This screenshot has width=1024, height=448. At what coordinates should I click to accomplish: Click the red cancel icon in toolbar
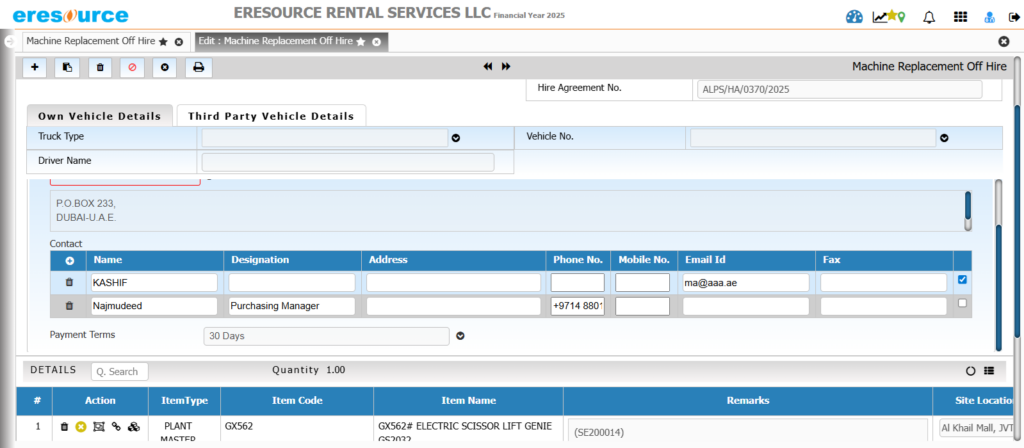click(131, 67)
